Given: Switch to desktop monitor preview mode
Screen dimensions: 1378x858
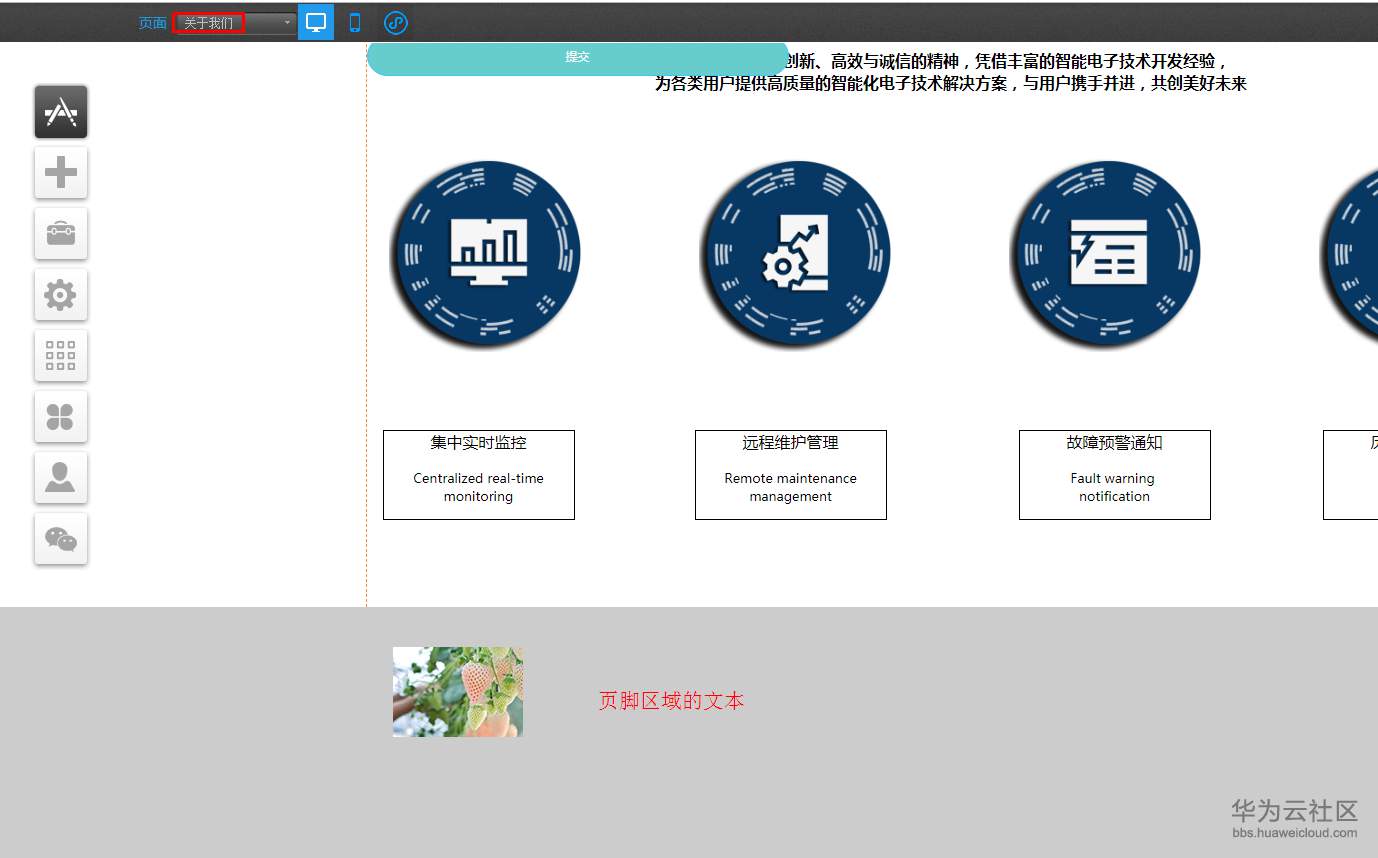Looking at the screenshot, I should coord(316,22).
